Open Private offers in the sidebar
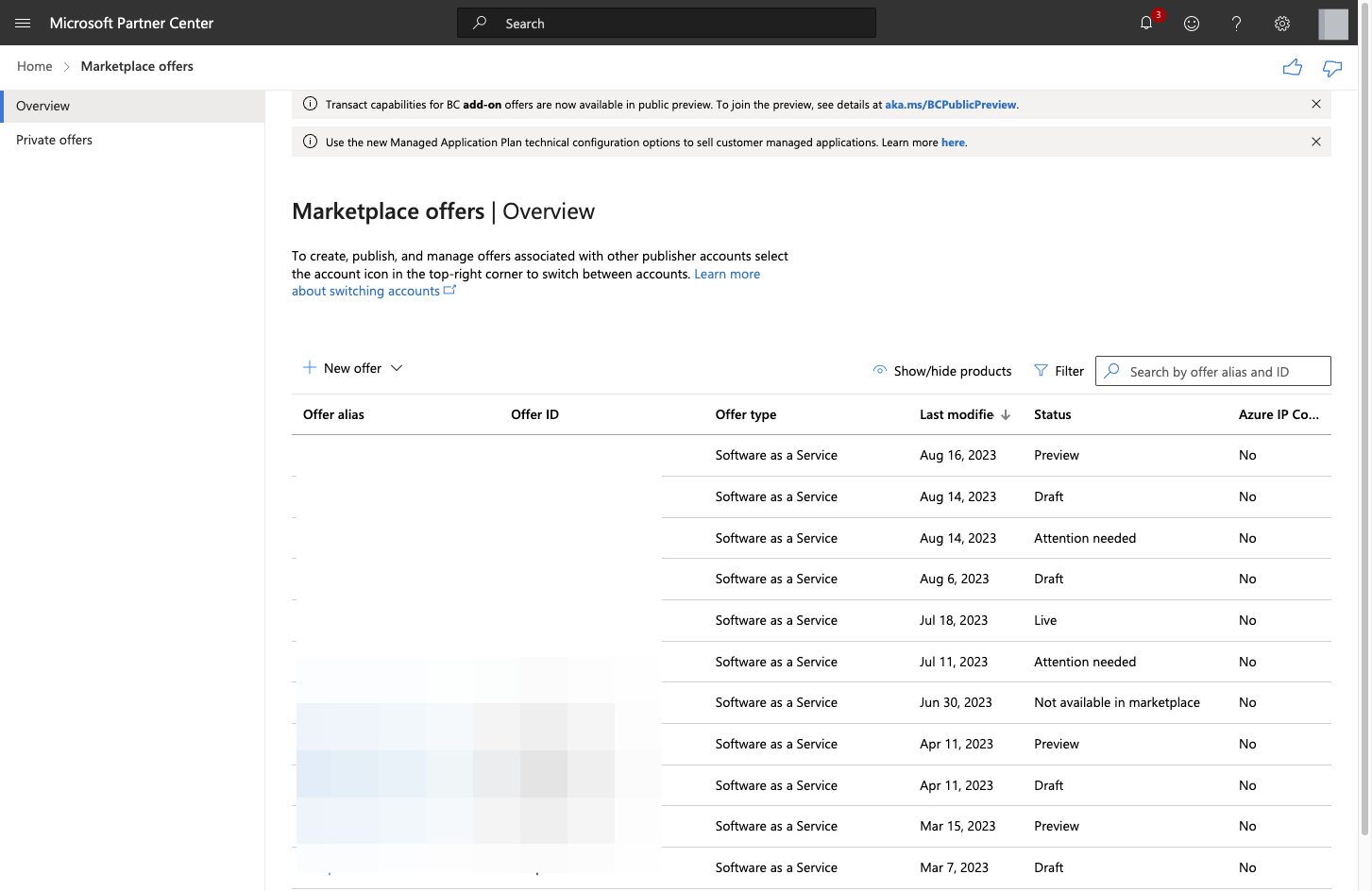Screen dimensions: 1372x891 click(54, 140)
